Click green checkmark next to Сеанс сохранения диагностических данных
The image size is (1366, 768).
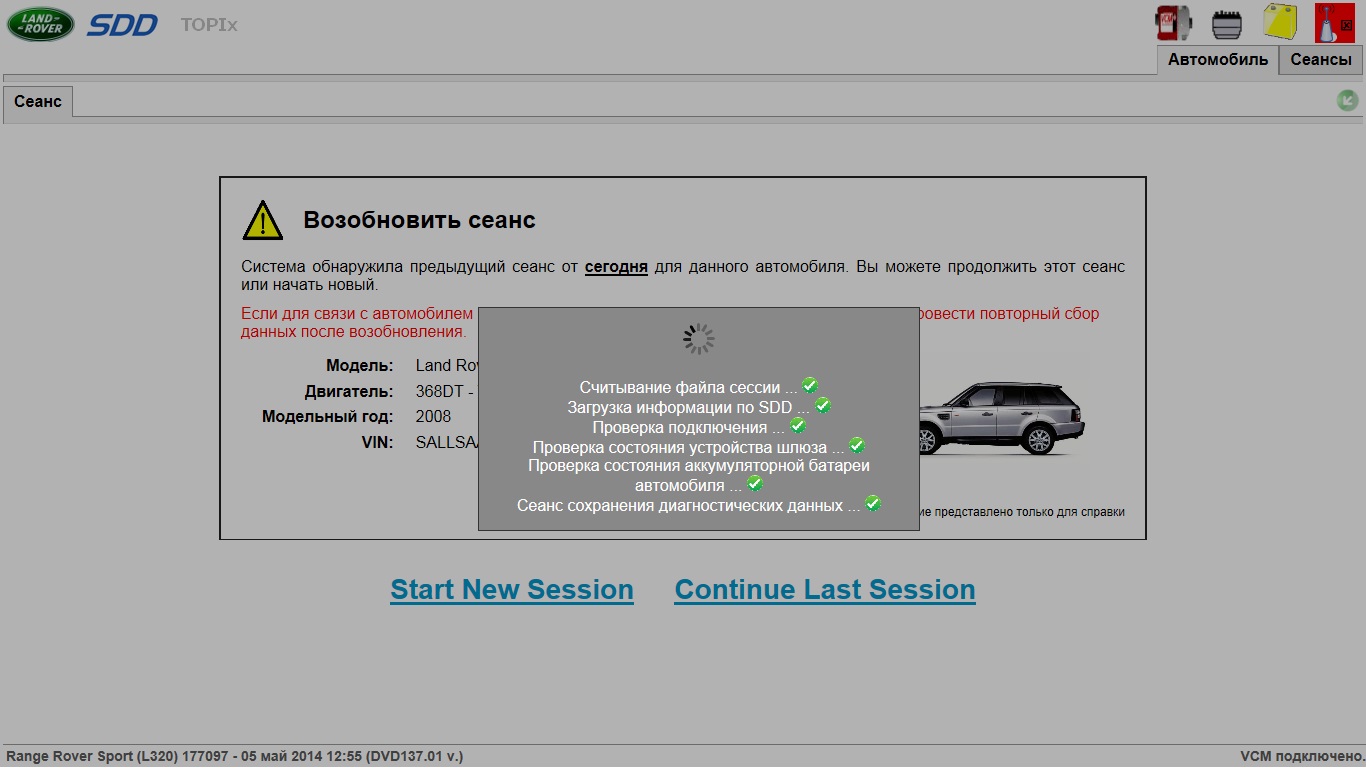[873, 503]
